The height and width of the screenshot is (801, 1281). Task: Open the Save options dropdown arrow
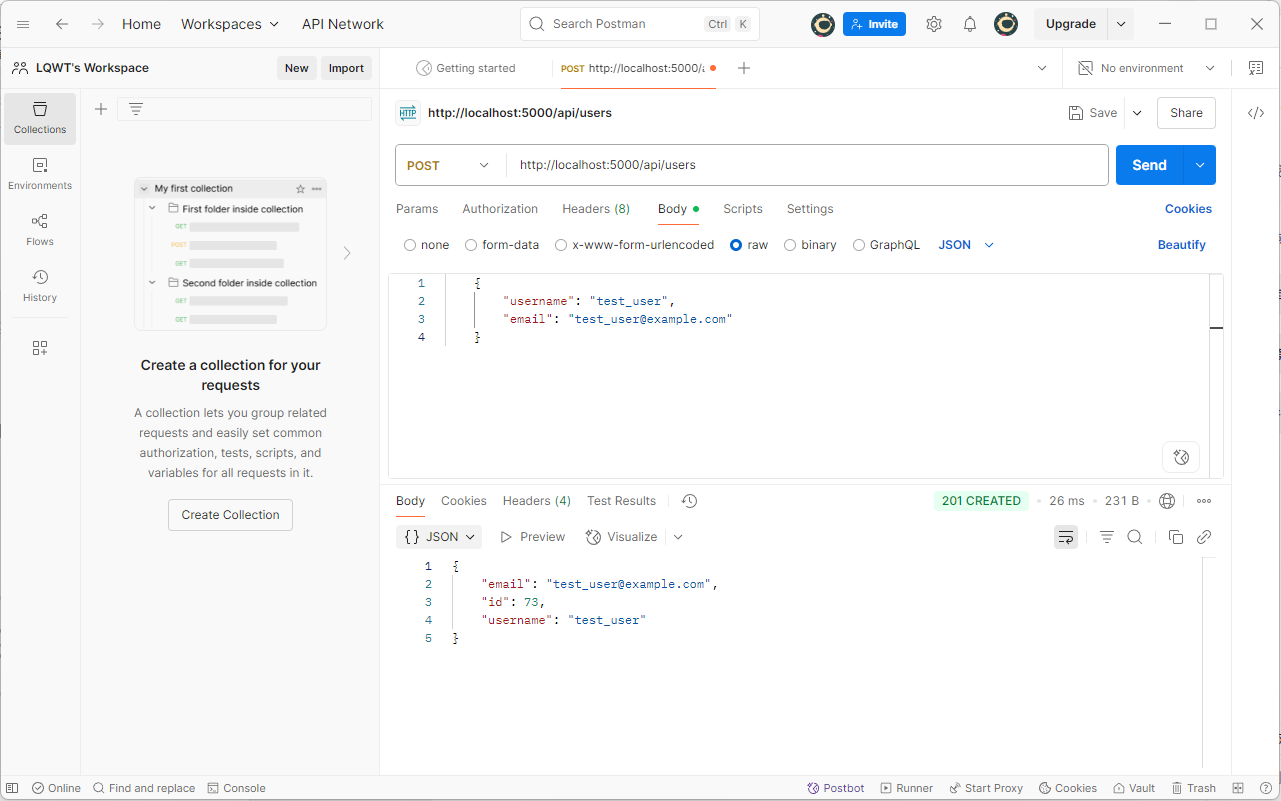[1137, 113]
